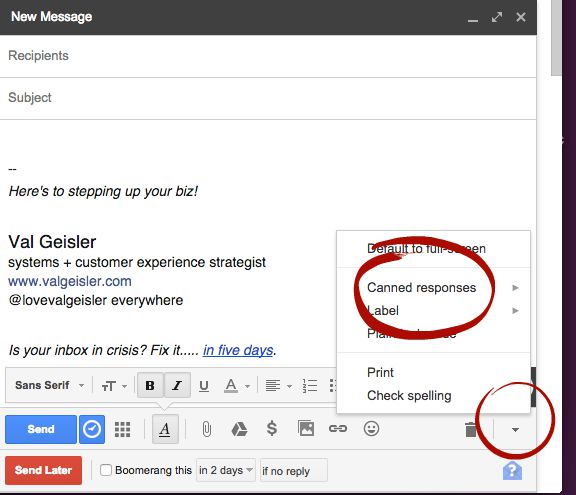The image size is (576, 495).
Task: Open the text color picker
Action: [237, 386]
